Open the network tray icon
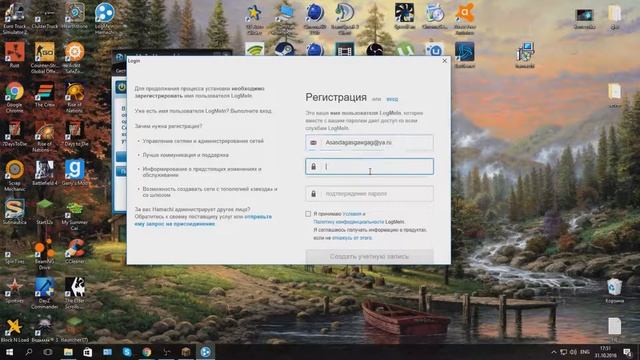640x360 pixels. (564, 352)
